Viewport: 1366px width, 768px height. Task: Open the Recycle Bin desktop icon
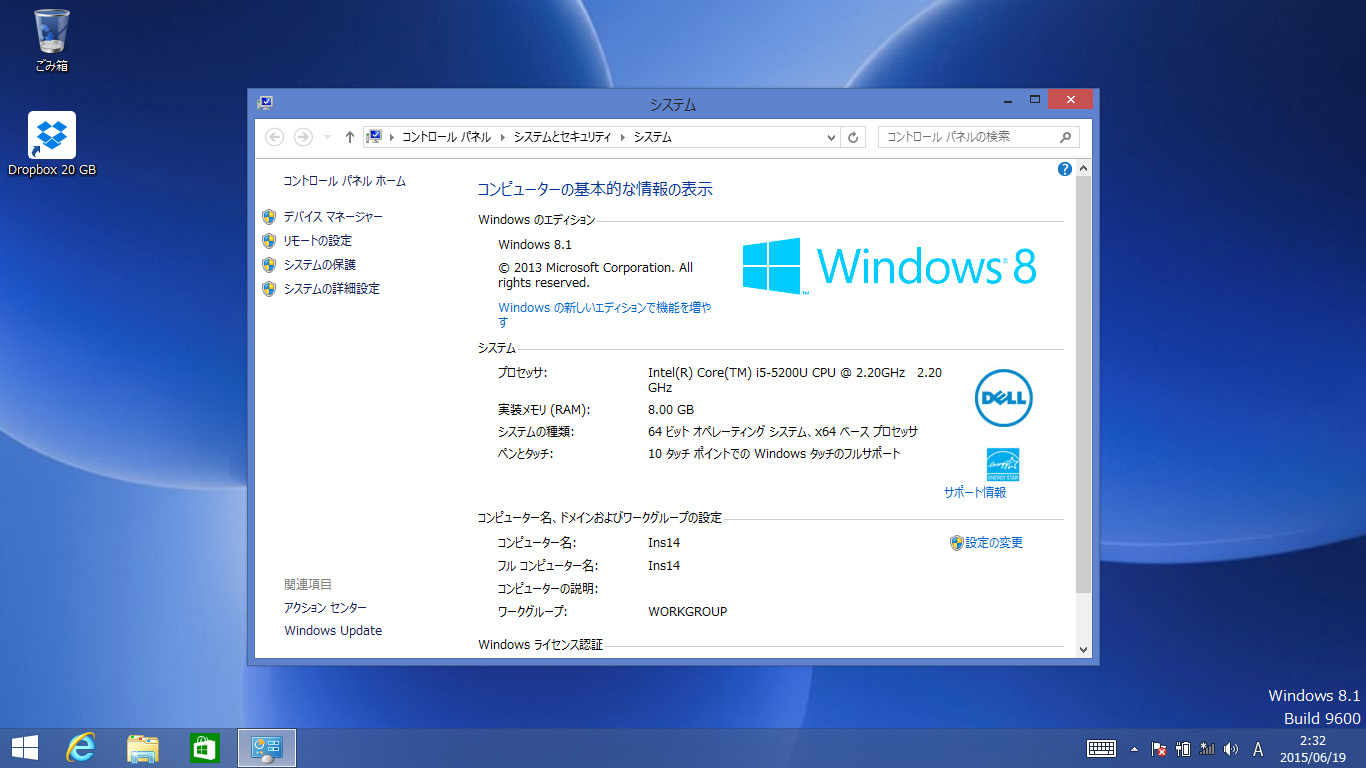click(51, 40)
